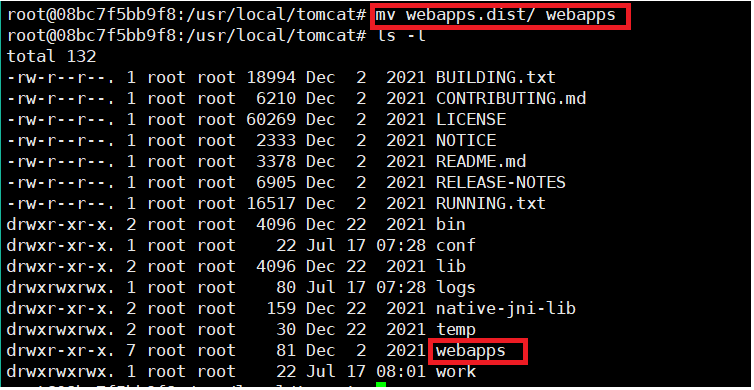Select the LICENSE file name
Viewport: 754px width, 390px height.
tap(471, 119)
